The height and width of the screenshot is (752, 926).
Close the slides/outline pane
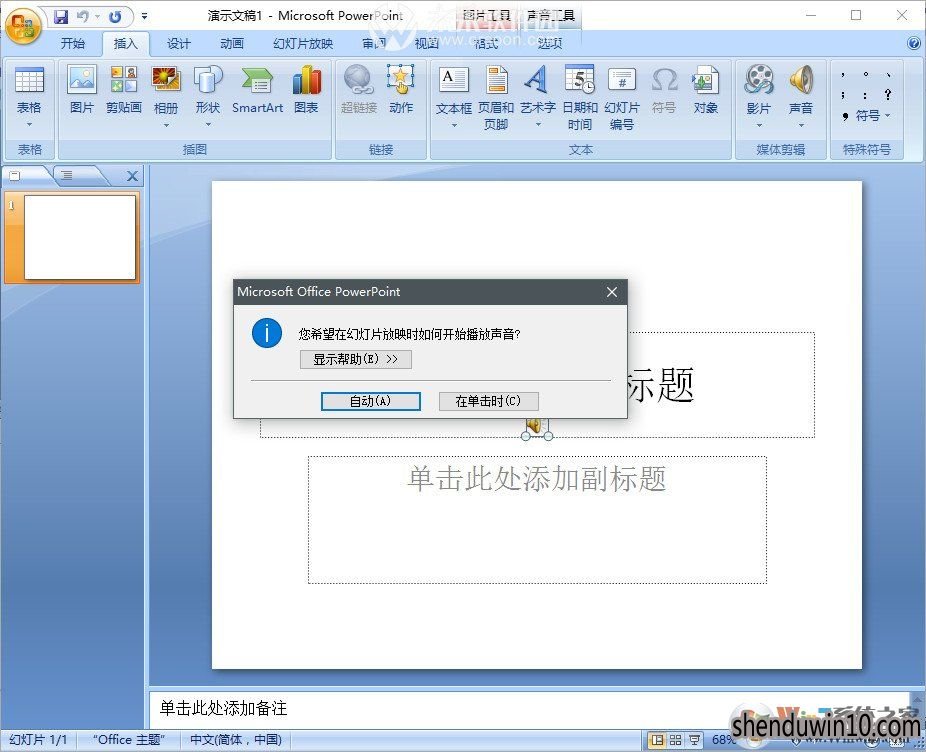pyautogui.click(x=132, y=176)
